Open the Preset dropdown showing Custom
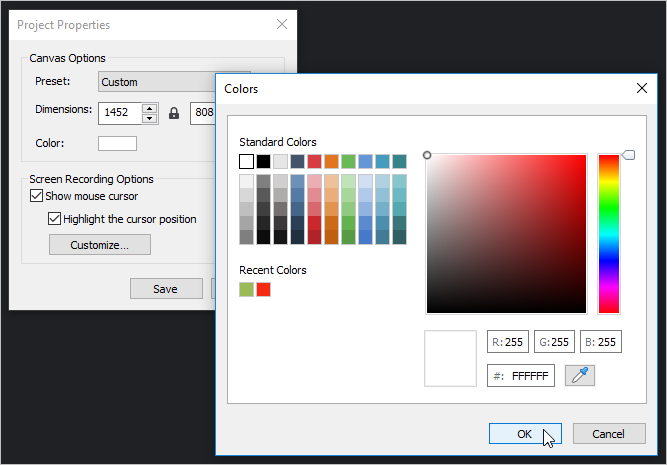The height and width of the screenshot is (465, 667). tap(157, 82)
